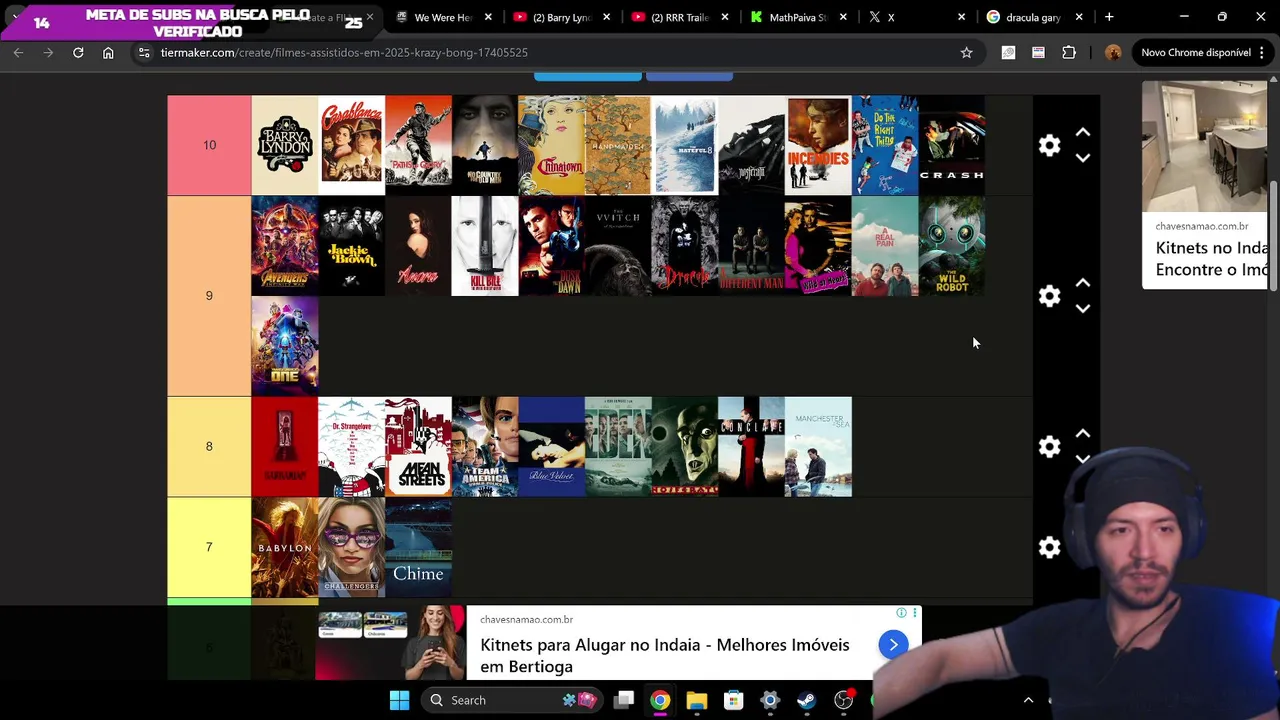Open settings gear for tier 7 row

point(1049,547)
